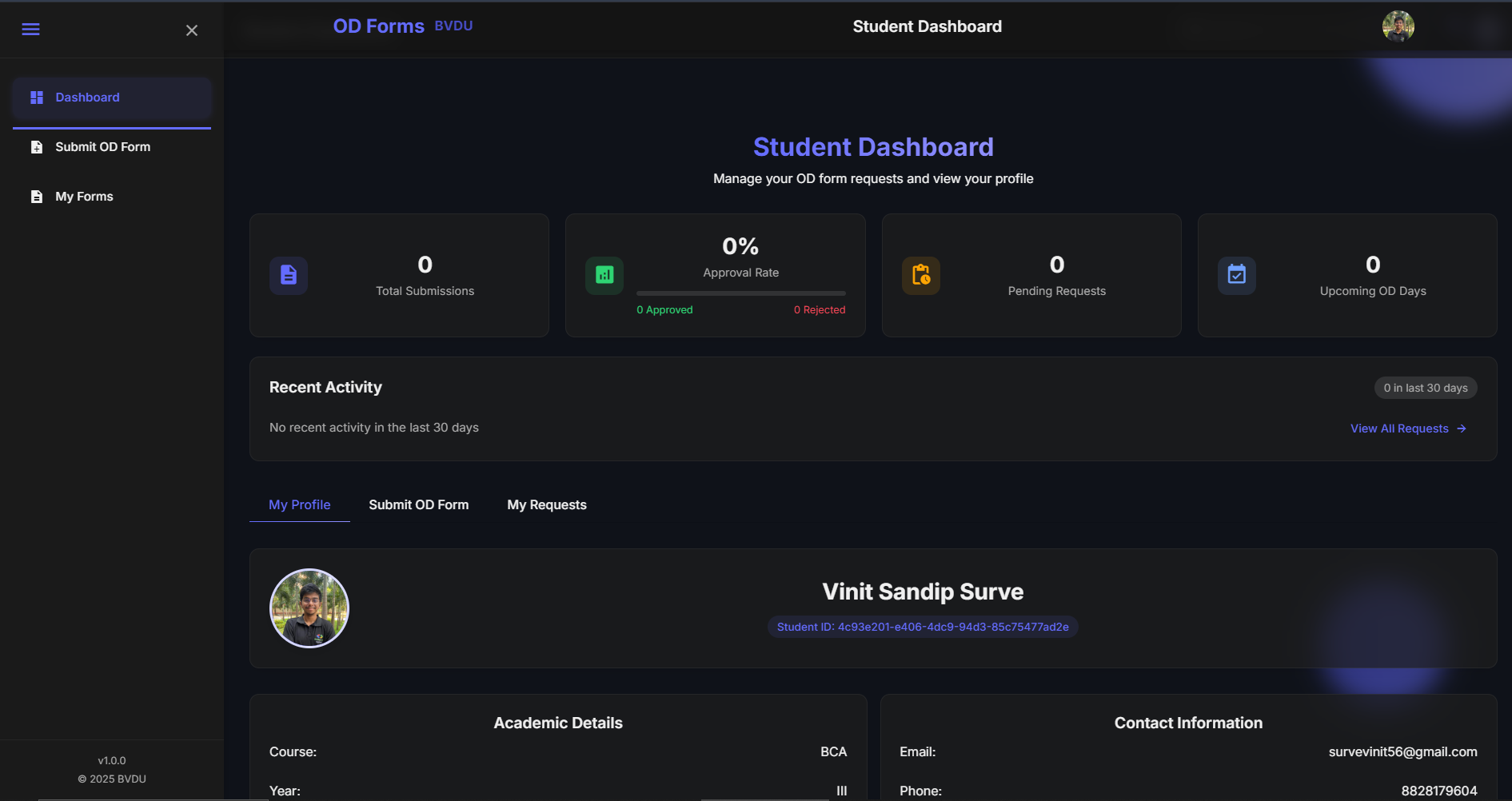The image size is (1512, 801).
Task: Click the Pending Requests clipboard-clock icon
Action: coord(921,276)
